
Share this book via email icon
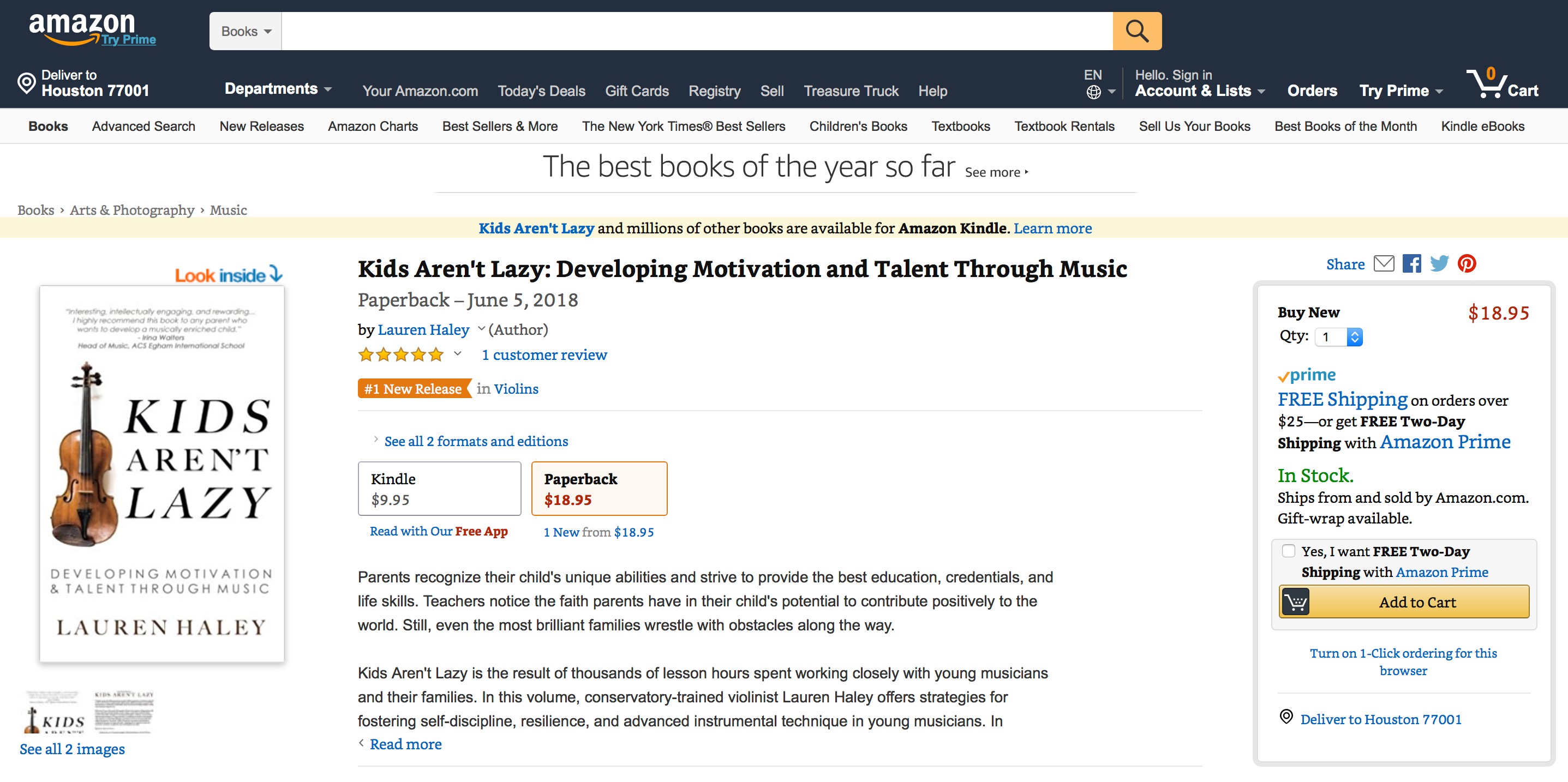coord(1384,263)
